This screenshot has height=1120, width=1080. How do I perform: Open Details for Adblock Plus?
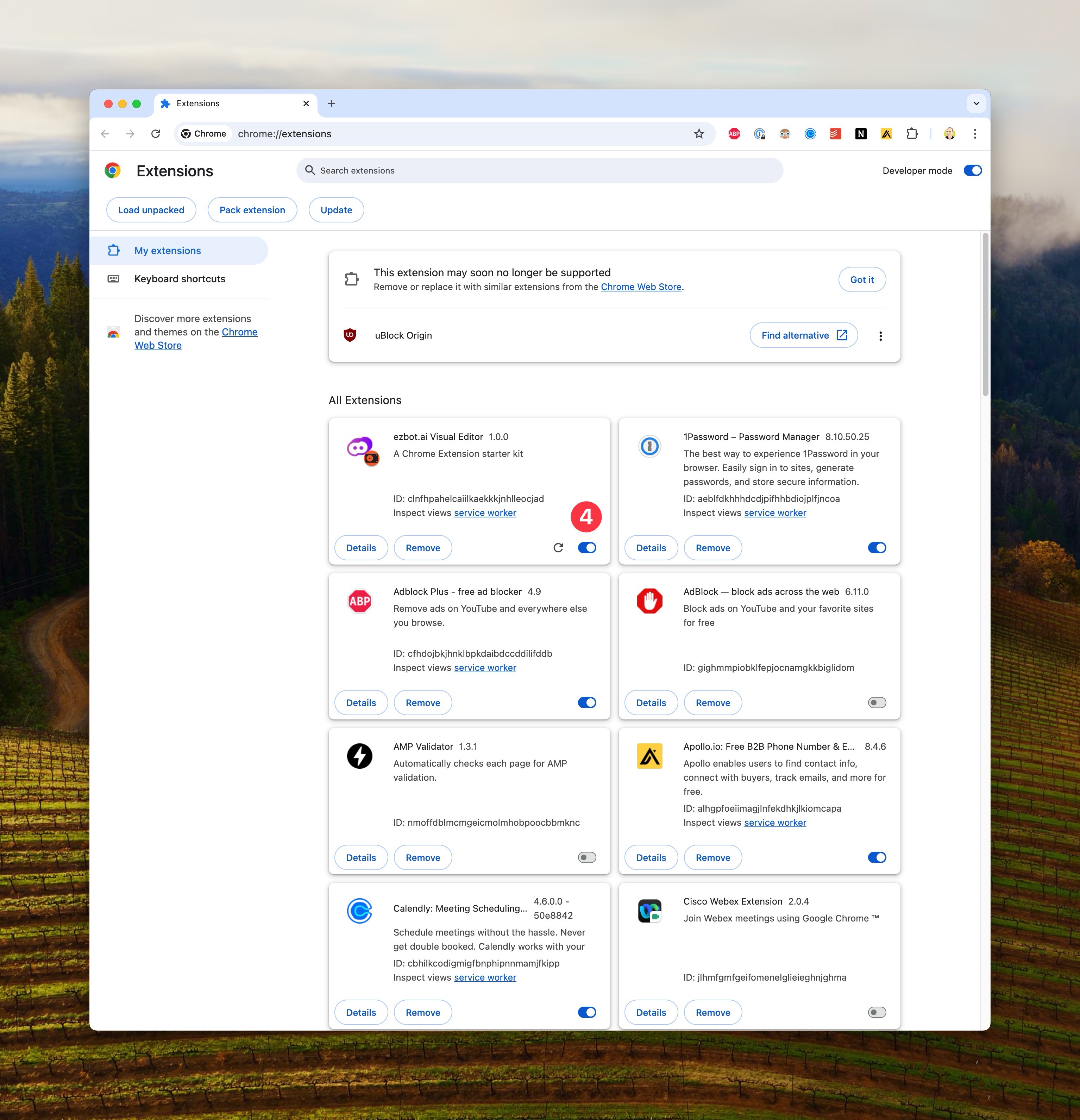361,702
